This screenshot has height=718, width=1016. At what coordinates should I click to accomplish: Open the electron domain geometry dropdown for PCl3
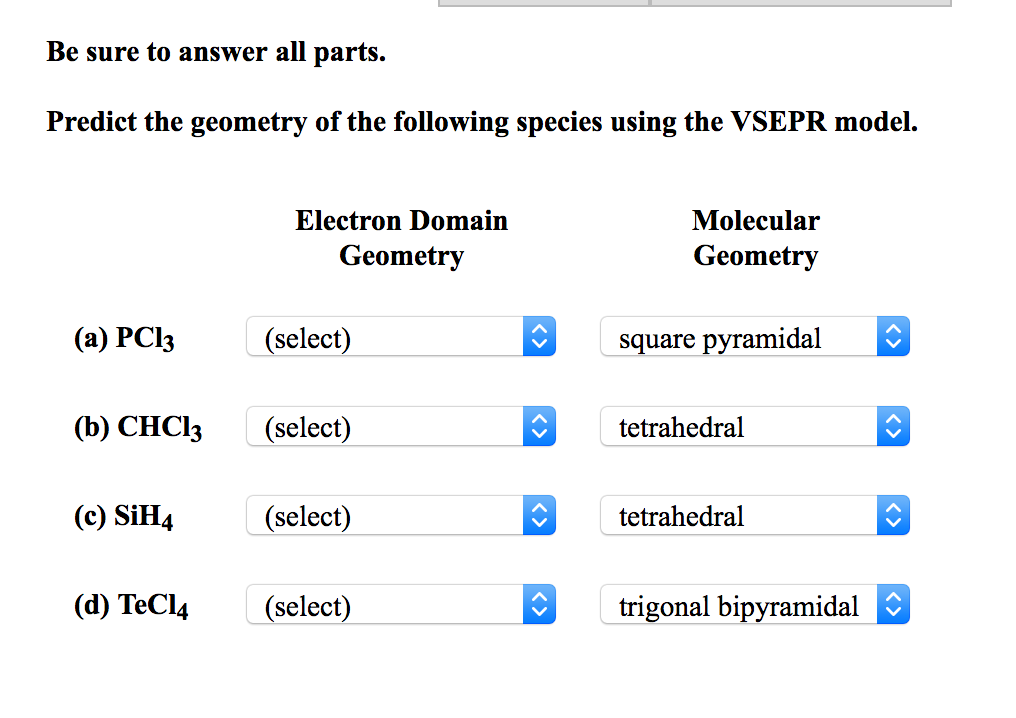click(x=390, y=336)
